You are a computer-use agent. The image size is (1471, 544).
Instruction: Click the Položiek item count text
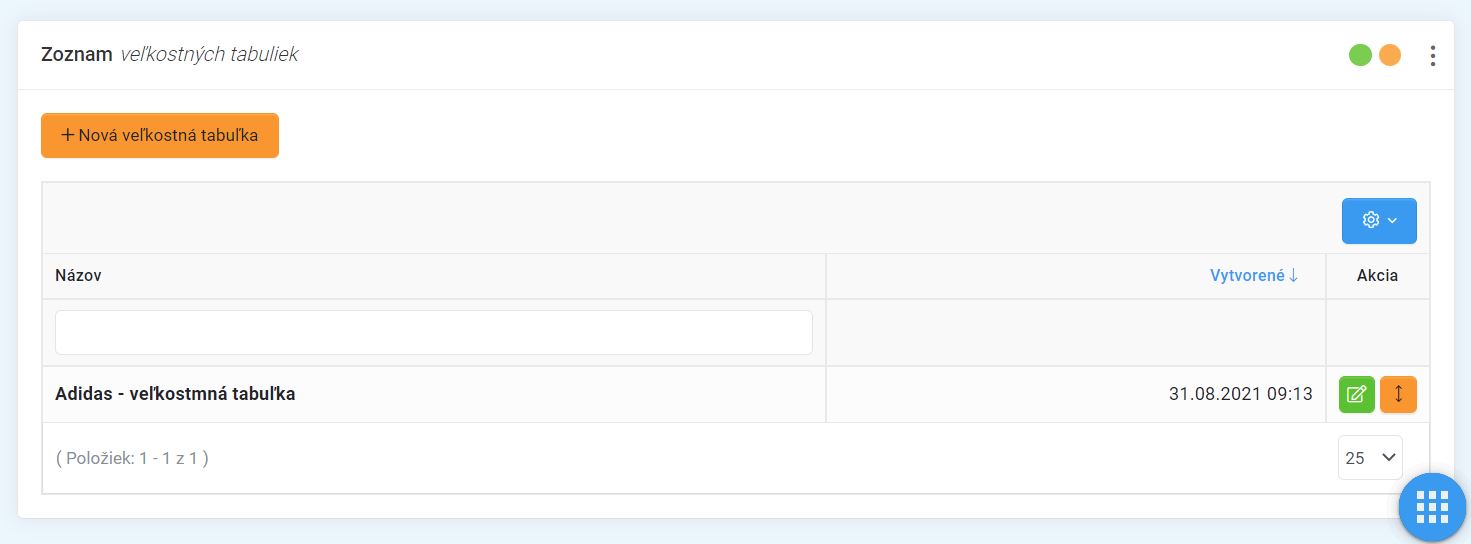click(x=132, y=459)
